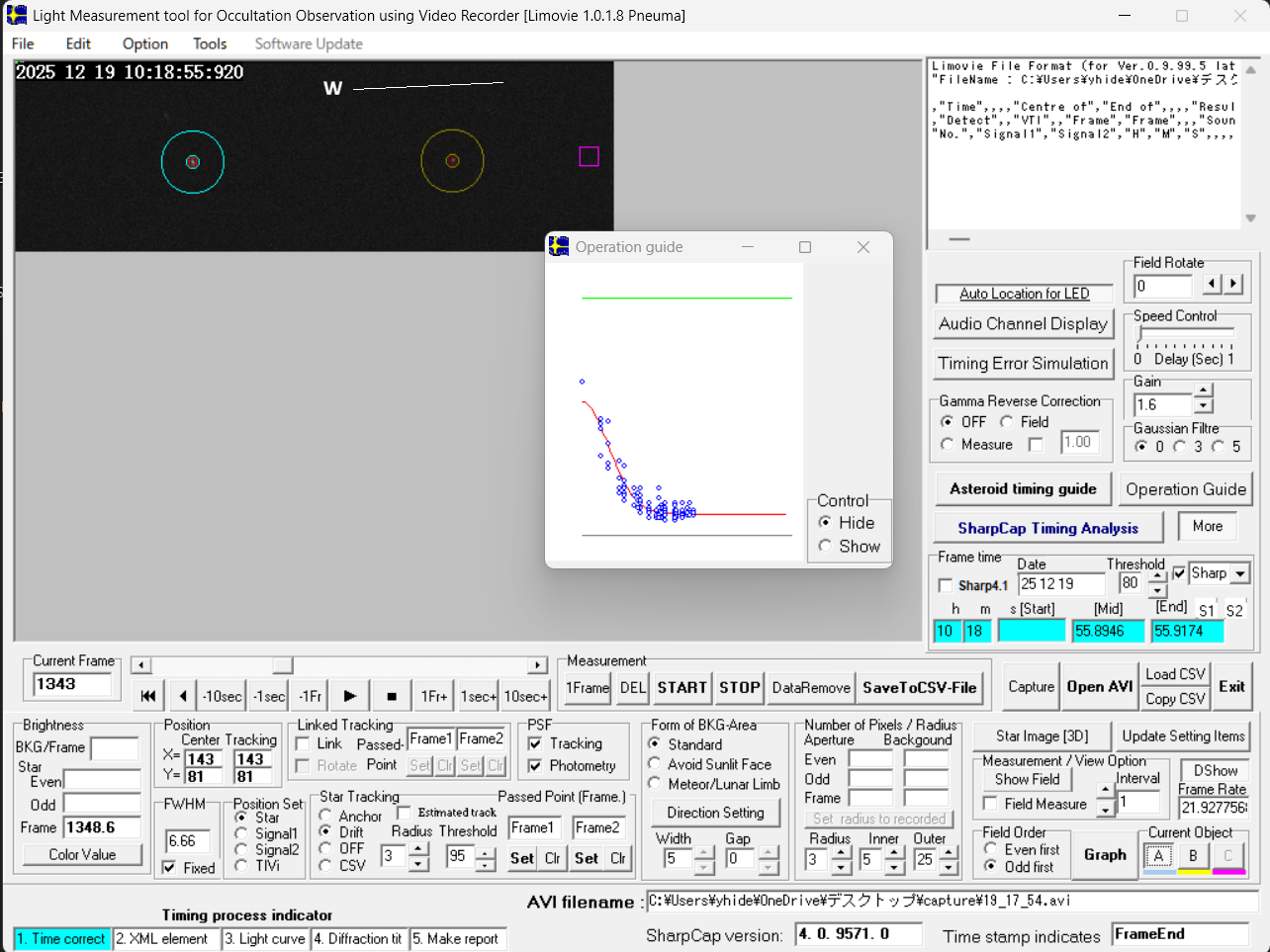Image resolution: width=1270 pixels, height=952 pixels.
Task: Open the Tools menu
Action: pyautogui.click(x=210, y=43)
